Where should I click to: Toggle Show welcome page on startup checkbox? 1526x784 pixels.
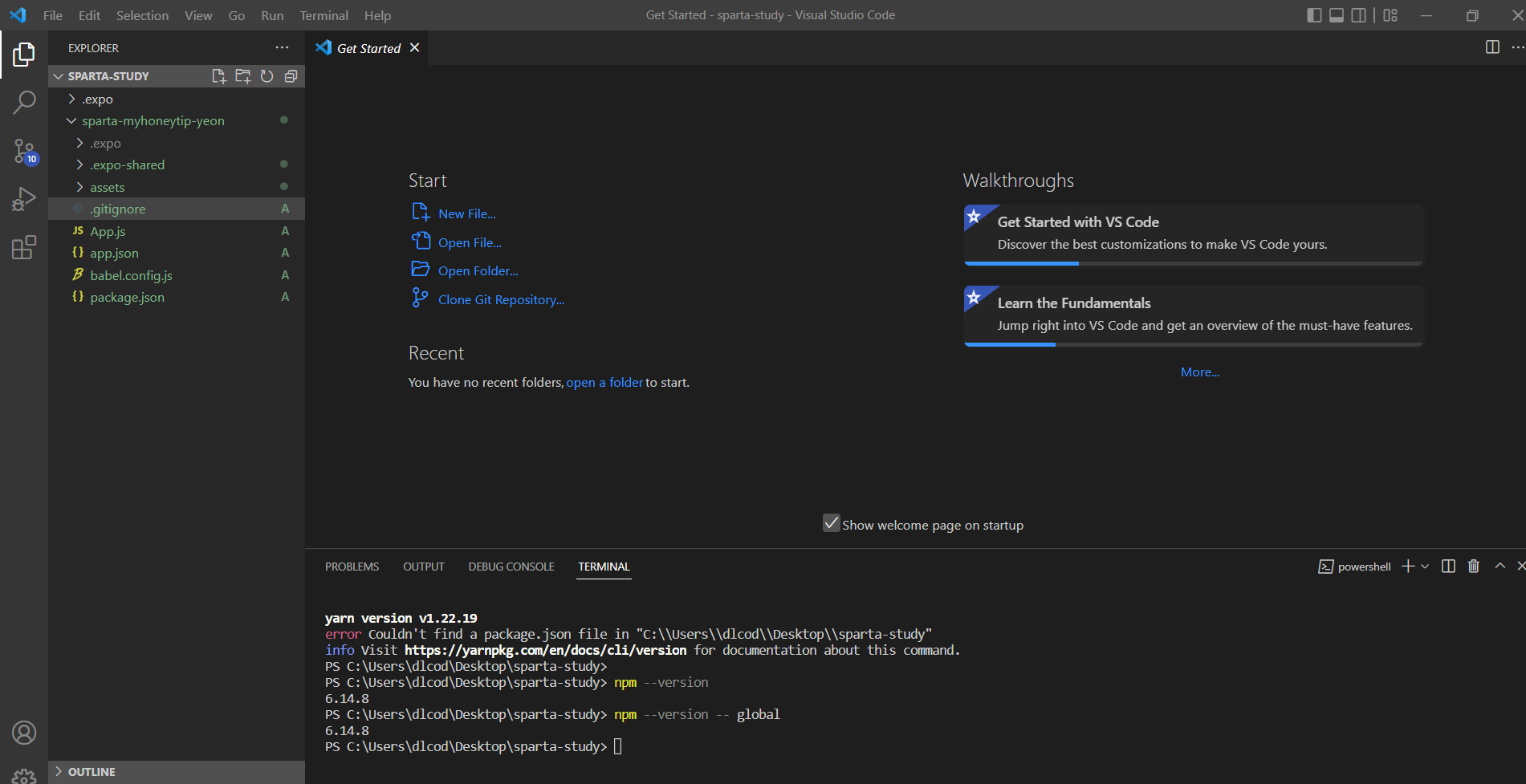point(832,523)
